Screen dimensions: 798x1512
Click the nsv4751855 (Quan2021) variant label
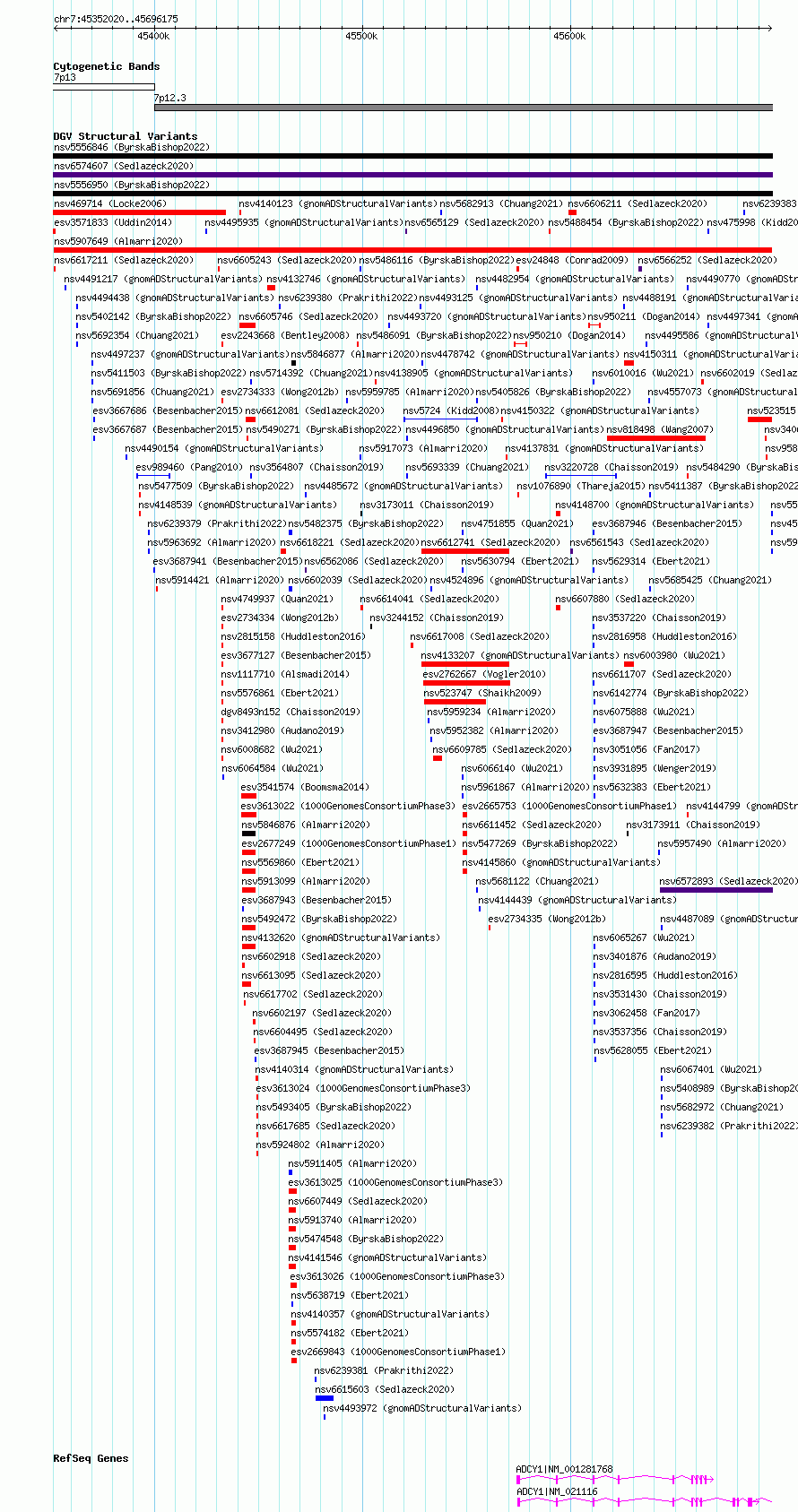[x=517, y=523]
